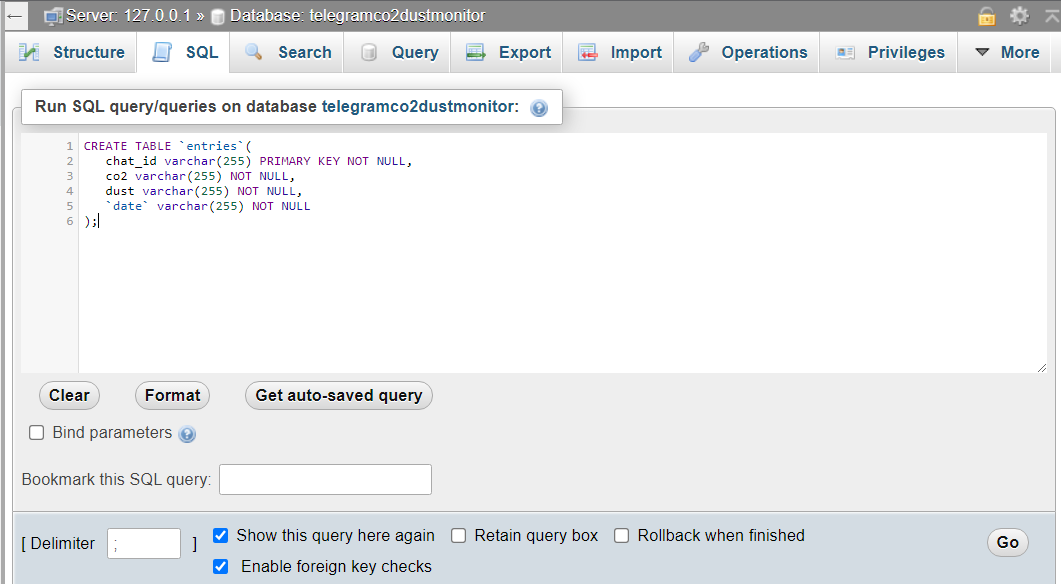This screenshot has height=584, width=1061.
Task: Open page settings via the gear icon
Action: [1019, 16]
